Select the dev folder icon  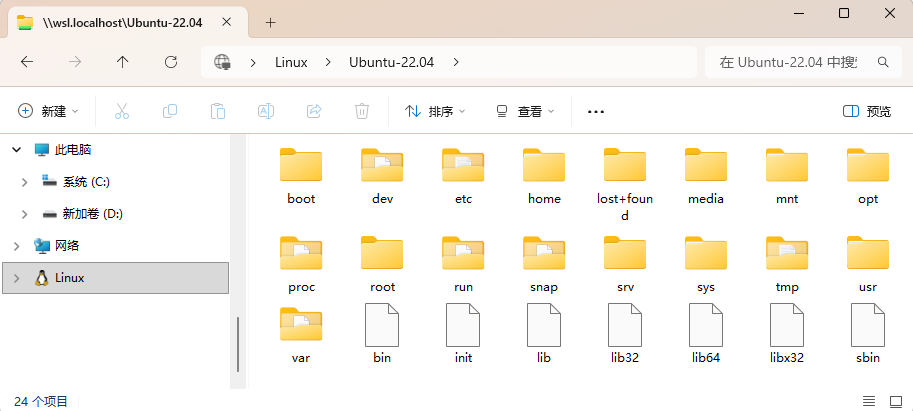pyautogui.click(x=382, y=165)
